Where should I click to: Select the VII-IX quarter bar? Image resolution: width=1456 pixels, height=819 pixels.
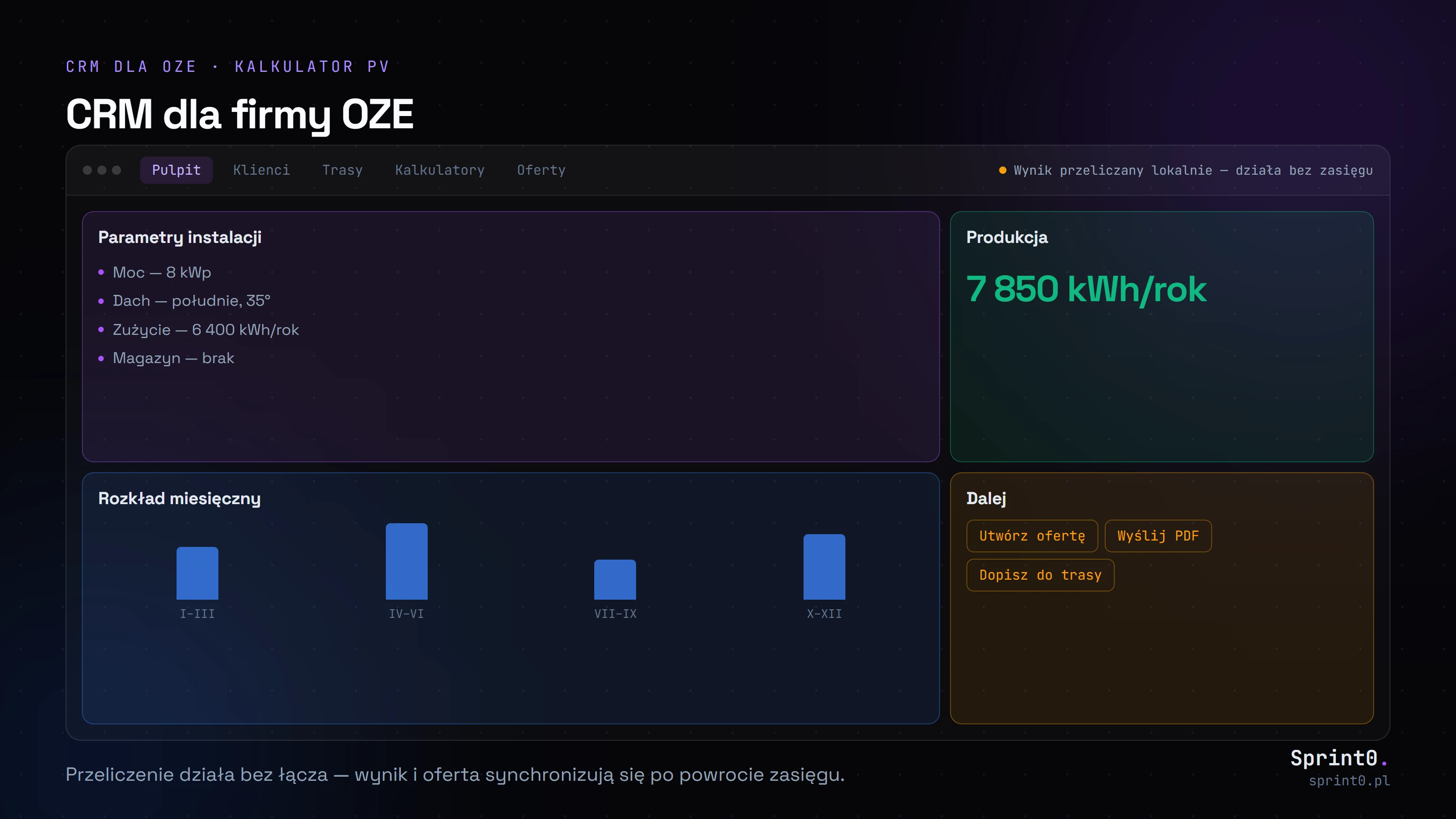pos(615,579)
